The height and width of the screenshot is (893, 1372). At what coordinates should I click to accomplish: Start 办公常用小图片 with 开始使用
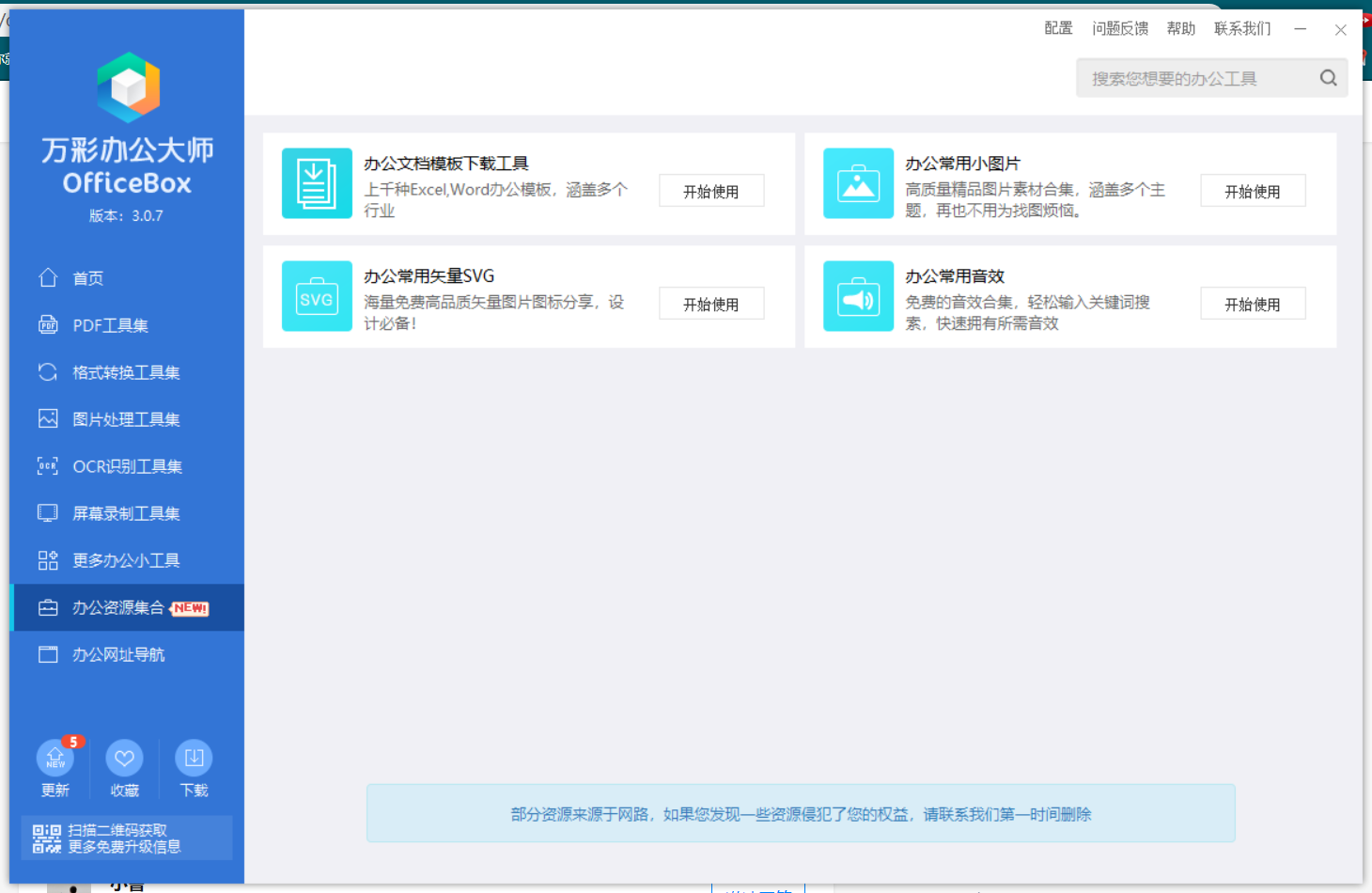click(1253, 191)
